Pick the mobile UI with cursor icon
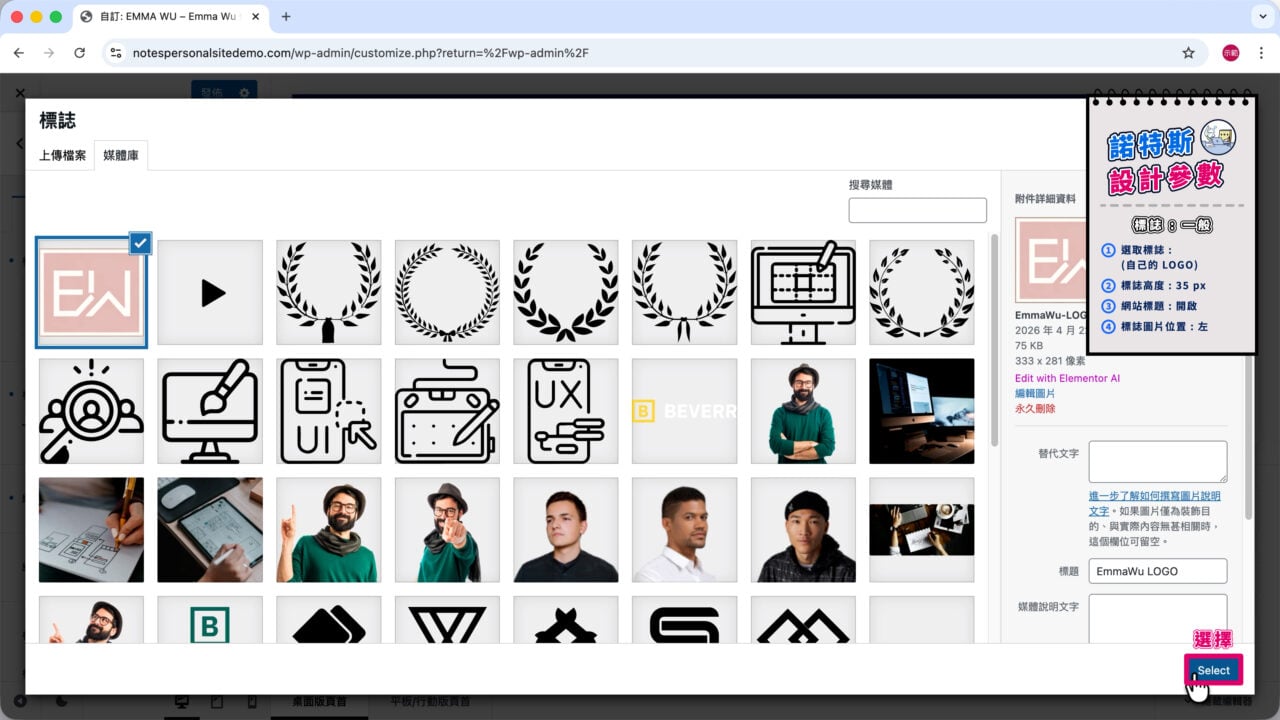This screenshot has width=1280, height=720. (x=329, y=411)
